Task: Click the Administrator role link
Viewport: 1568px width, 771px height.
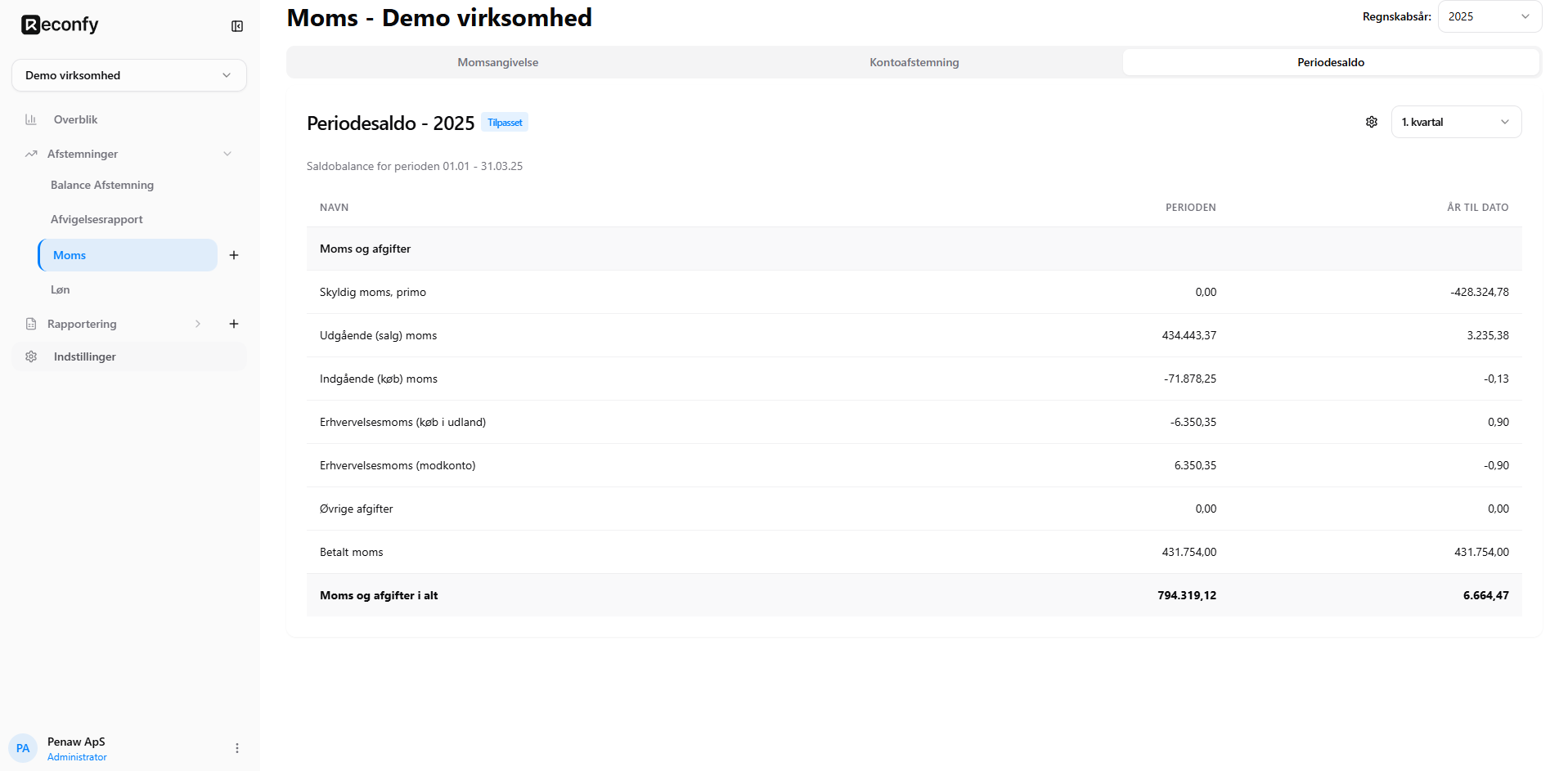Action: pos(77,757)
